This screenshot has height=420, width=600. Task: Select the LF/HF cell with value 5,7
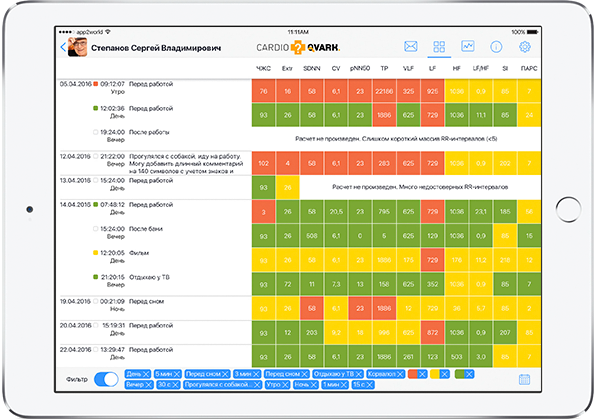tap(481, 308)
